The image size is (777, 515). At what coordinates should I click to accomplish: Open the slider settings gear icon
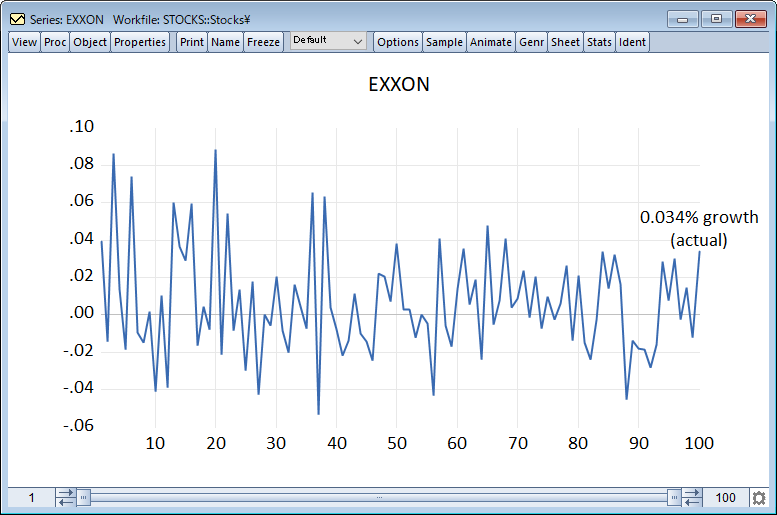(759, 498)
